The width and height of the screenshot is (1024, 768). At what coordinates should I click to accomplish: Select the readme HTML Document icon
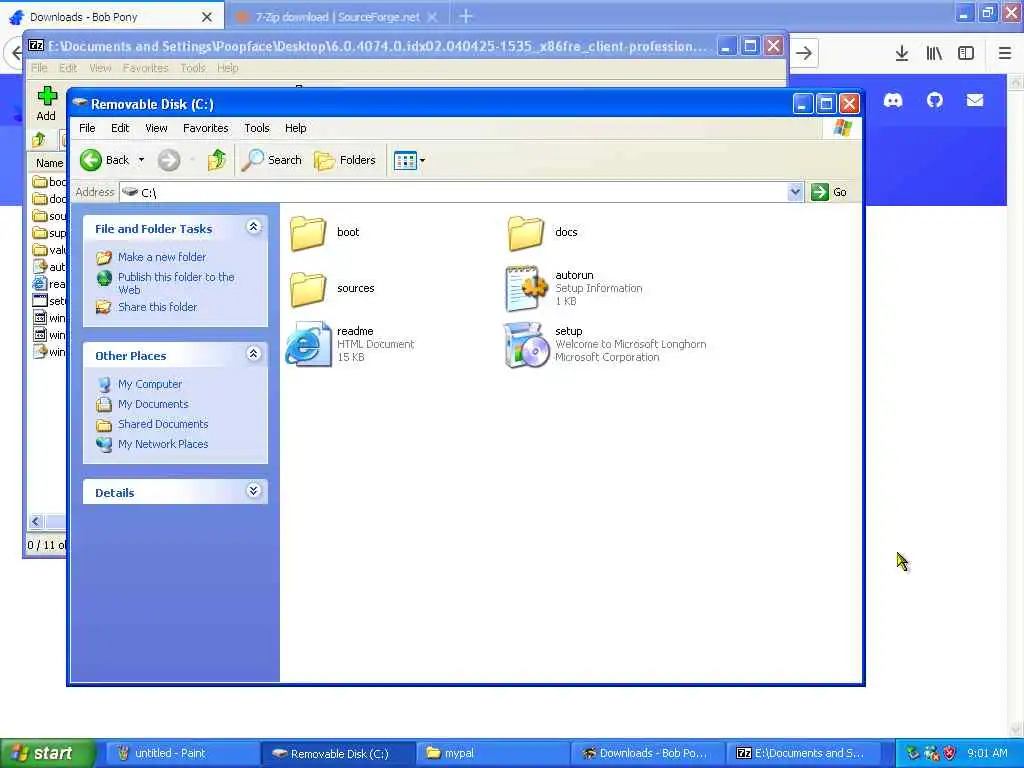click(308, 344)
